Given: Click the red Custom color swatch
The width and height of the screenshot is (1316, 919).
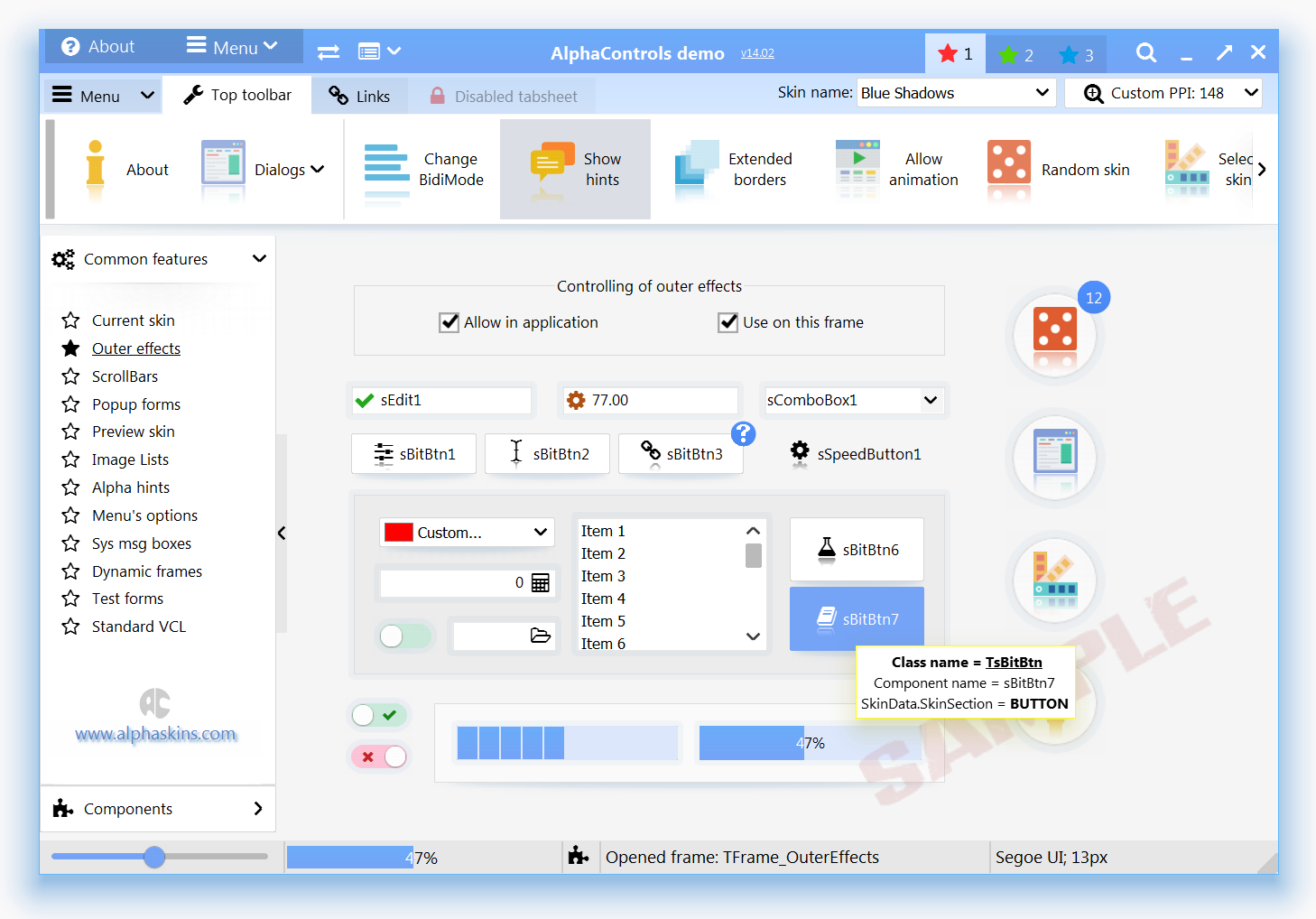Looking at the screenshot, I should click(399, 533).
